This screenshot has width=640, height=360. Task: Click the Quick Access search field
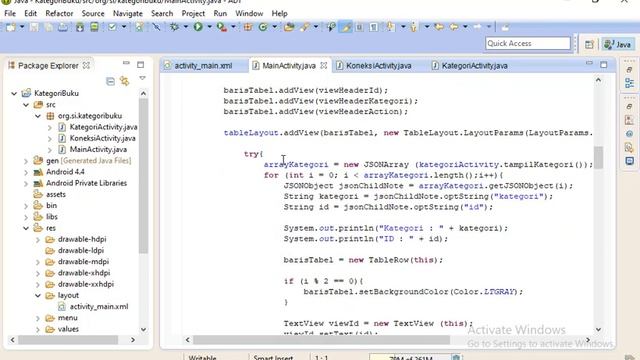tap(528, 43)
